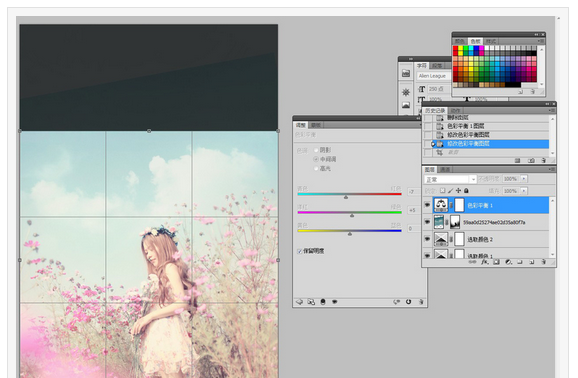
Task: Delete swatch using Swatches trash icon
Action: [533, 91]
